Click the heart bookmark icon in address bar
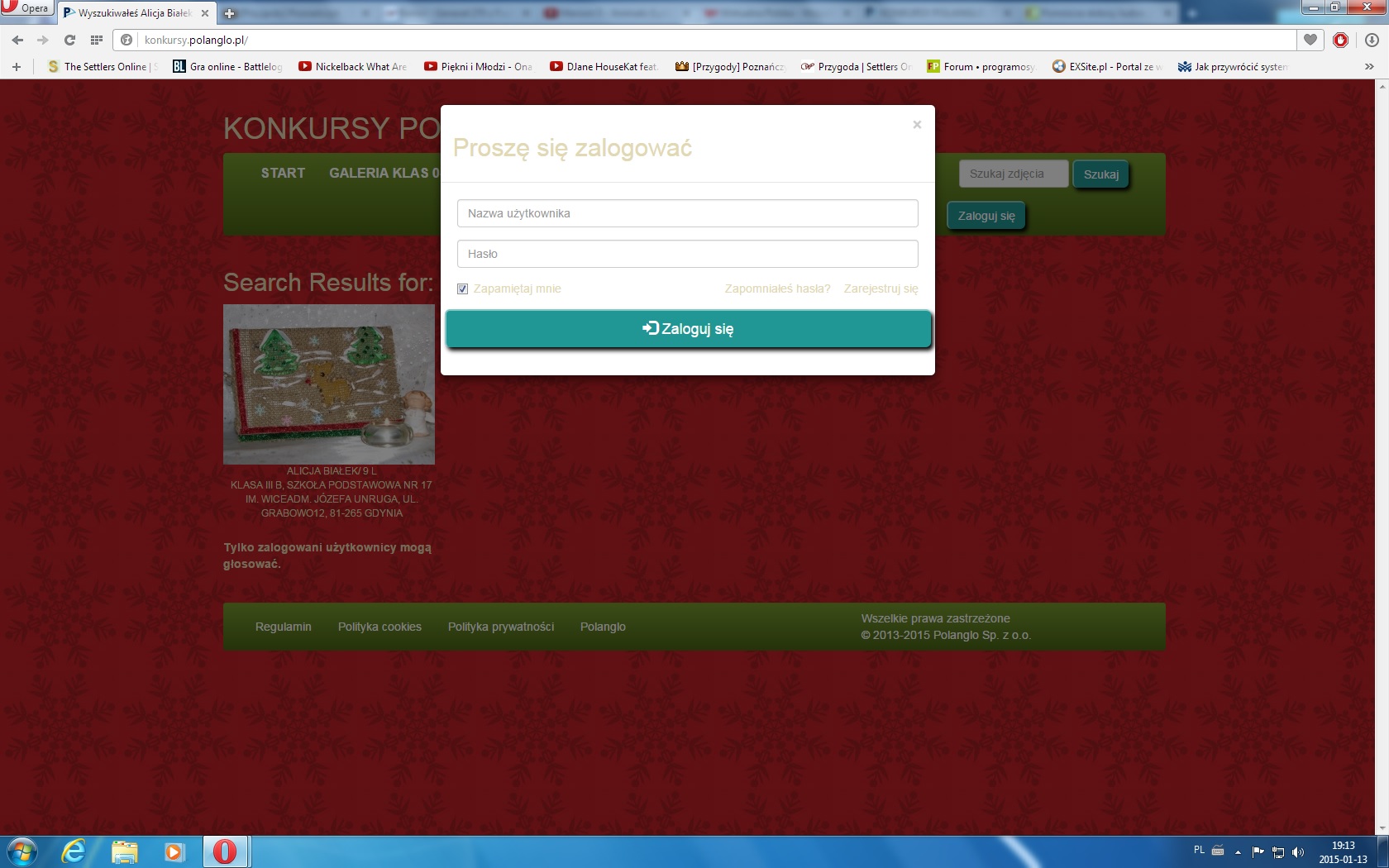The width and height of the screenshot is (1389, 868). point(1310,40)
